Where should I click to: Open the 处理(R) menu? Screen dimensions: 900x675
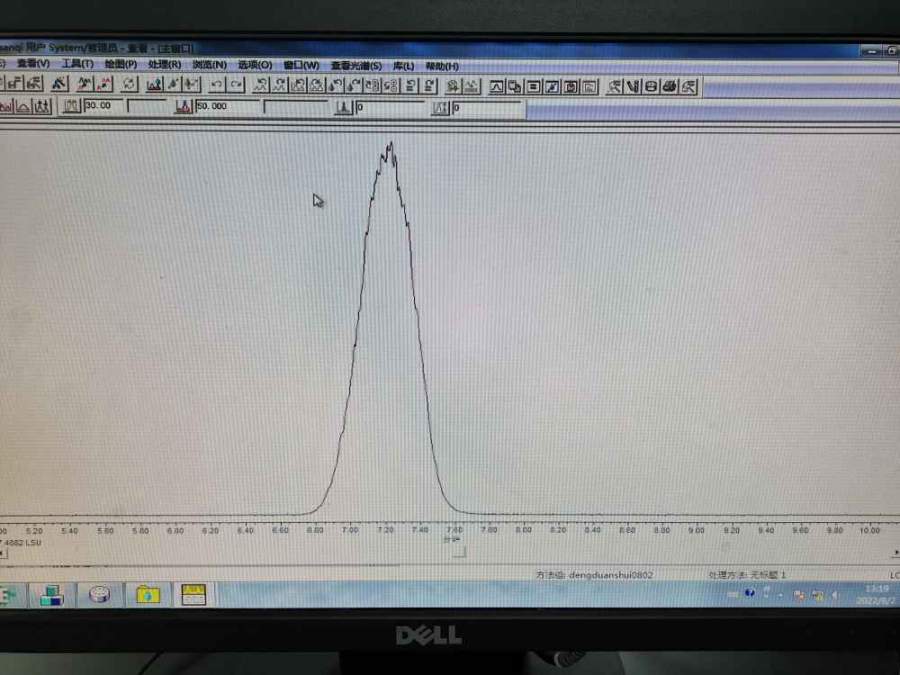pyautogui.click(x=164, y=65)
